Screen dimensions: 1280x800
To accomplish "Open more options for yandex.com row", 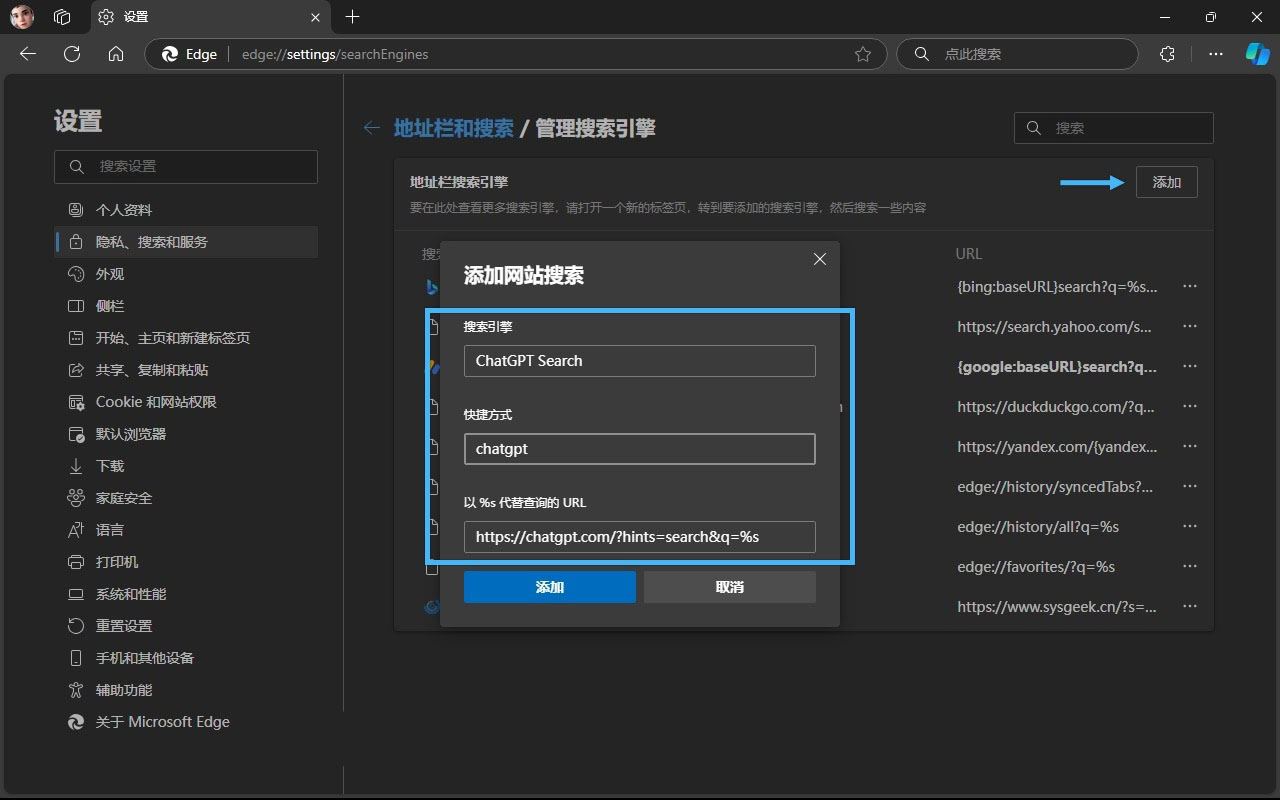I will click(1190, 446).
